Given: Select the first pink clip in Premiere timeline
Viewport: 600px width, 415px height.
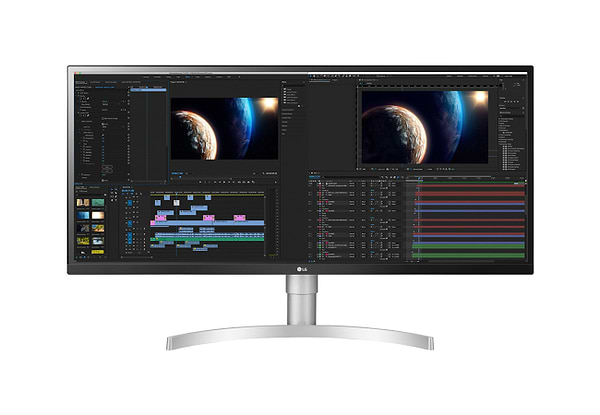Looking at the screenshot, I should (158, 217).
